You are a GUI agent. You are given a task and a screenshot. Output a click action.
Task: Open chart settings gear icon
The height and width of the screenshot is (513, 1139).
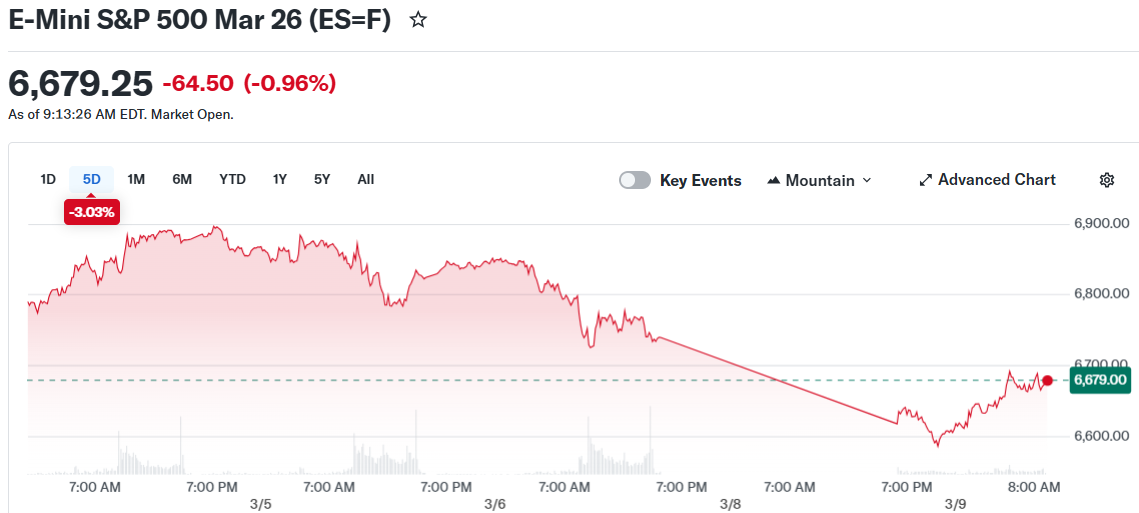coord(1106,180)
